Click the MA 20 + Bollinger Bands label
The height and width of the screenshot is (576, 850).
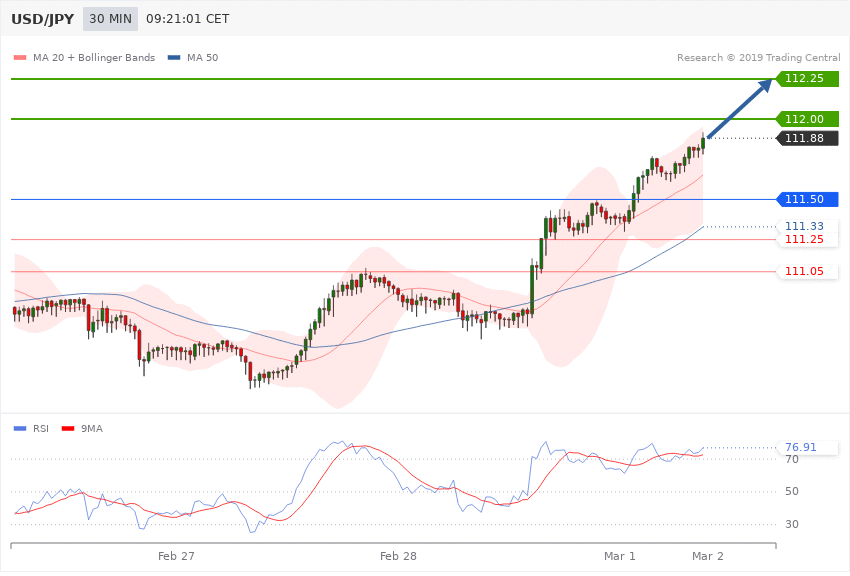pyautogui.click(x=94, y=57)
